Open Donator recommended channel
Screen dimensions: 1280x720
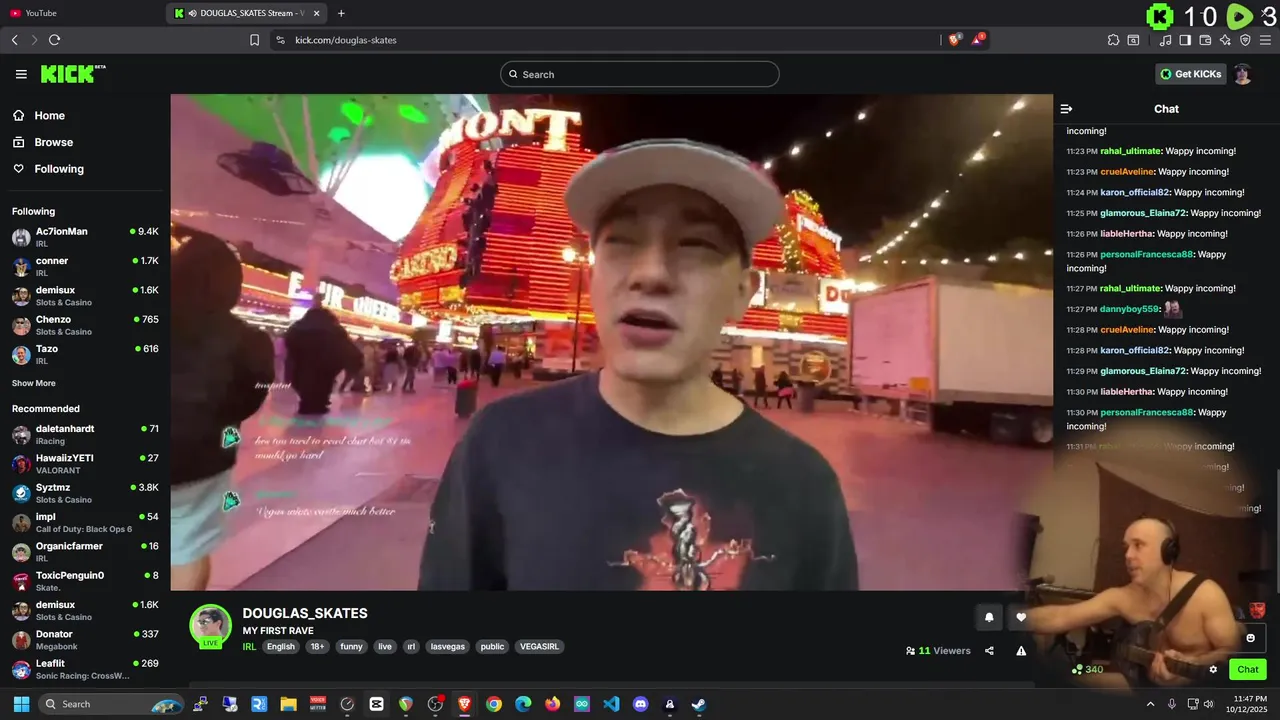click(85, 639)
